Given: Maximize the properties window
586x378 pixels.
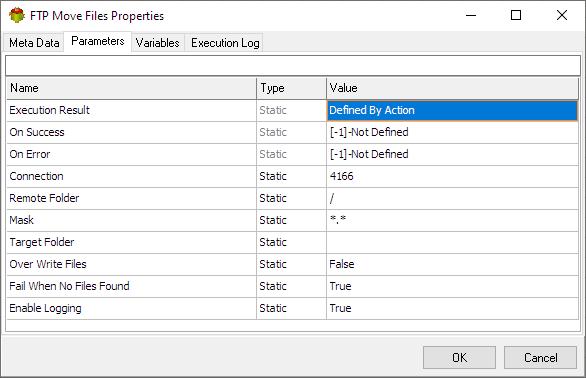Looking at the screenshot, I should [516, 15].
